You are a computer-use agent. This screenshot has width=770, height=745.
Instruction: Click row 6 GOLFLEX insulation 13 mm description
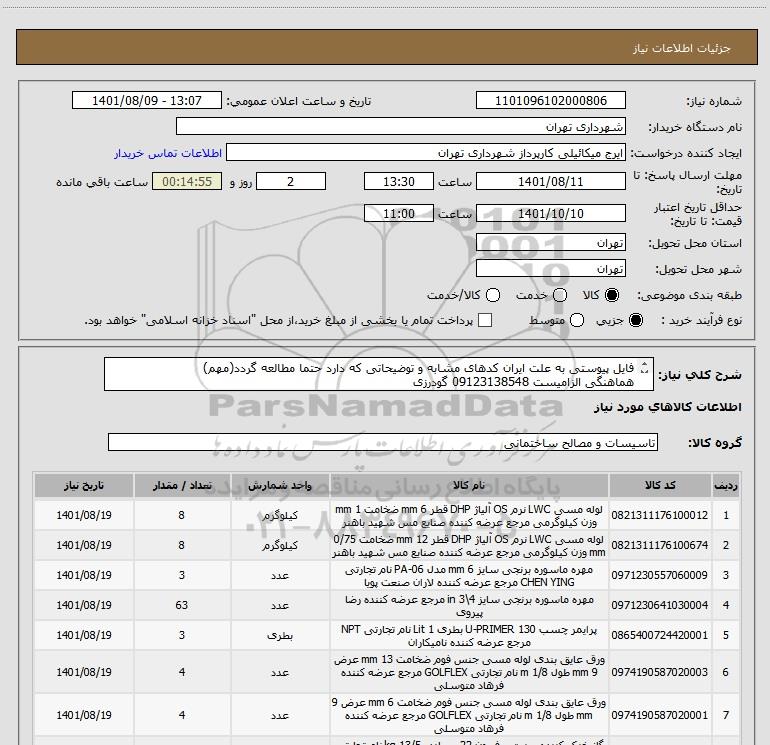pyautogui.click(x=468, y=672)
